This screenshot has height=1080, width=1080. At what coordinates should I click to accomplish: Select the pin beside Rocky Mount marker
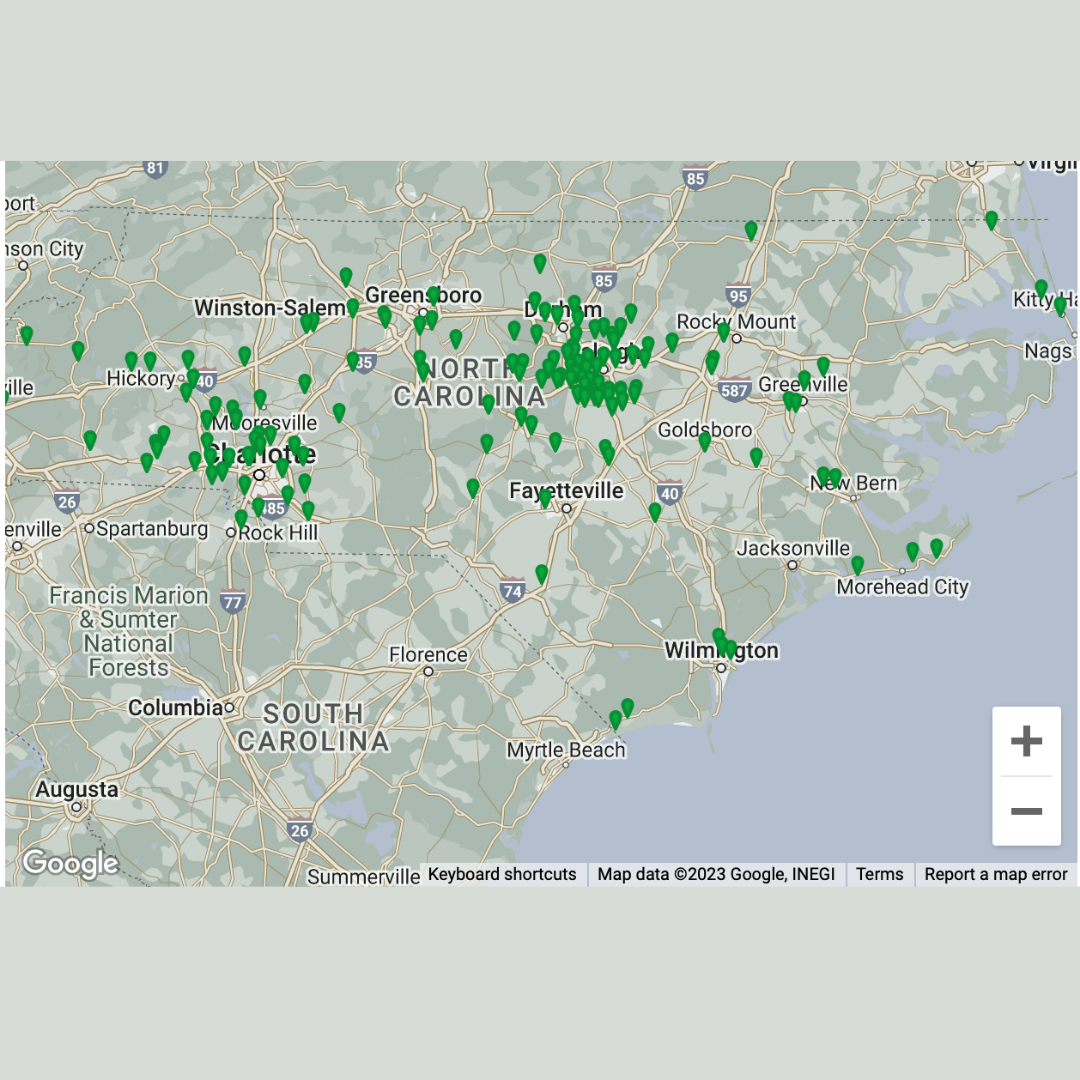click(723, 331)
